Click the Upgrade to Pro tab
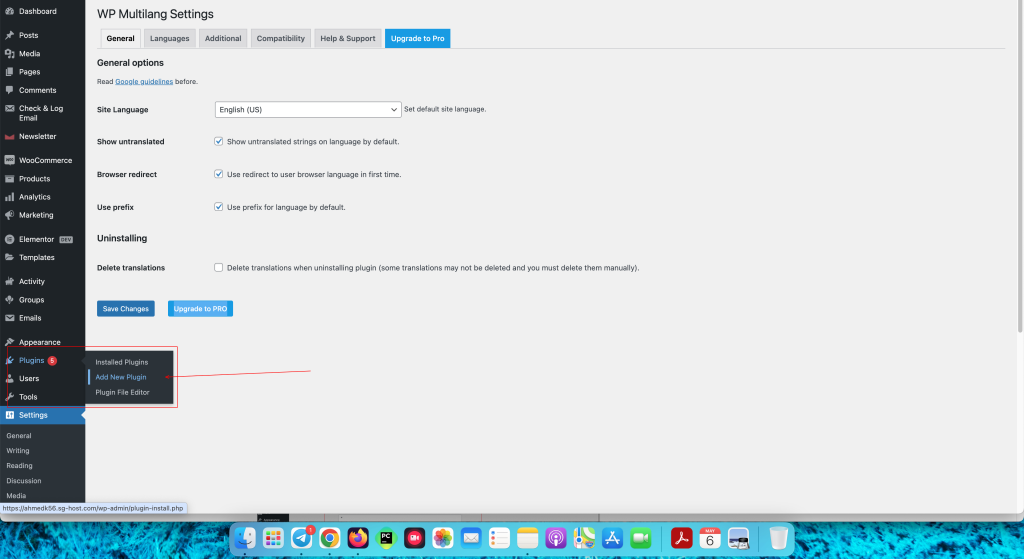 (418, 39)
